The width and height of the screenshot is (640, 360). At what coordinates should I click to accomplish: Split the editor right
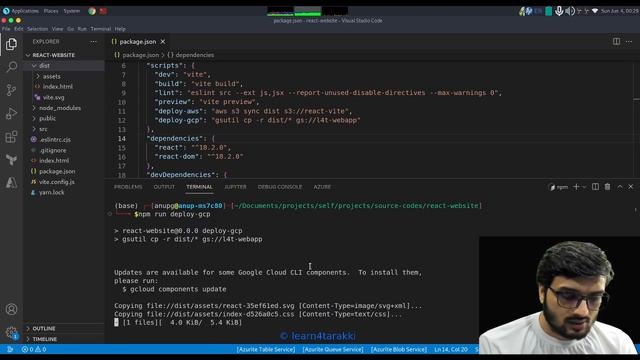(616, 41)
